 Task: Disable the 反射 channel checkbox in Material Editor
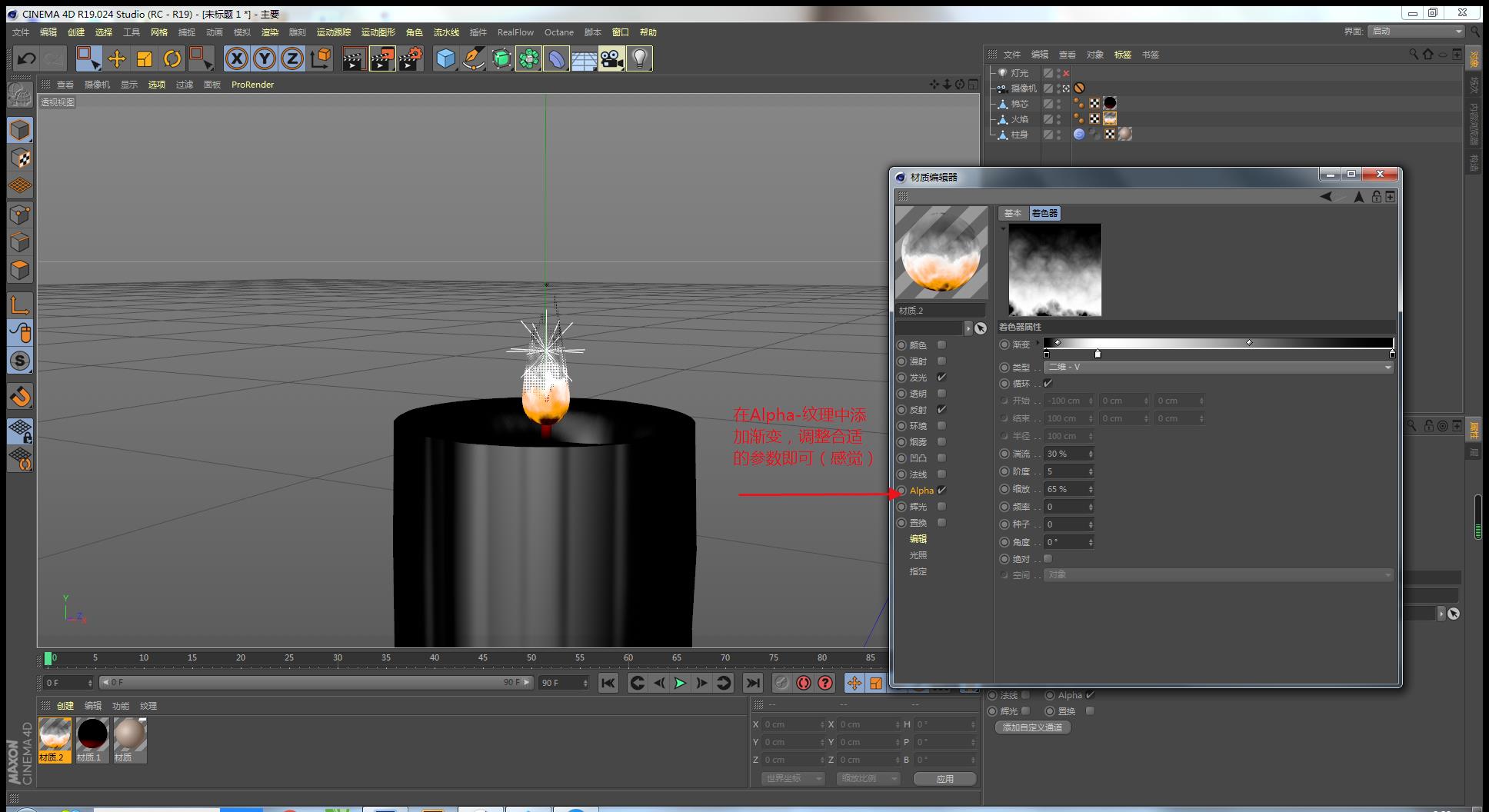(941, 410)
